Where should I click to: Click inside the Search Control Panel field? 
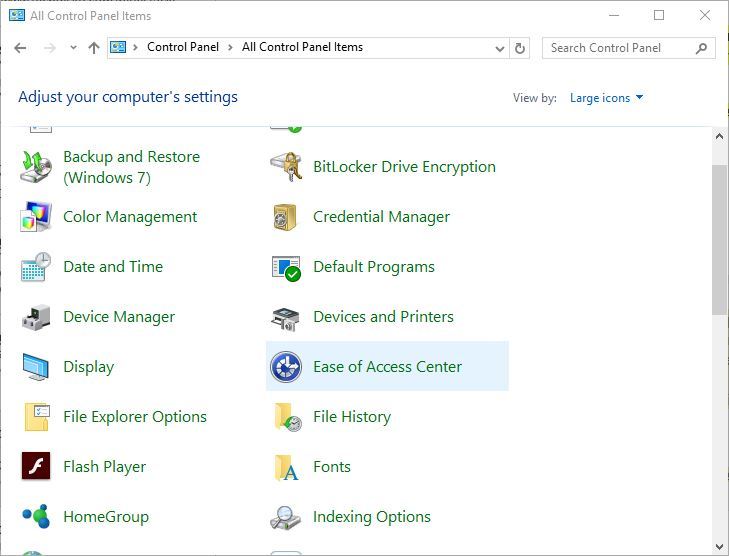point(618,48)
